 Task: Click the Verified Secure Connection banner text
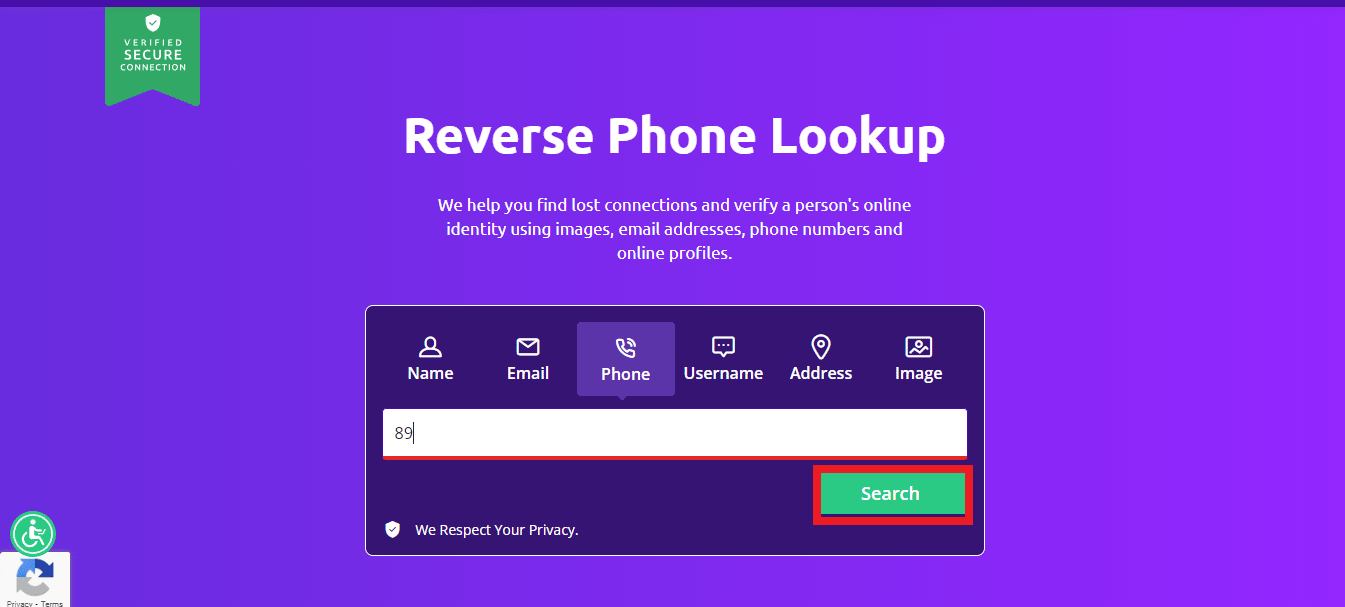coord(153,55)
